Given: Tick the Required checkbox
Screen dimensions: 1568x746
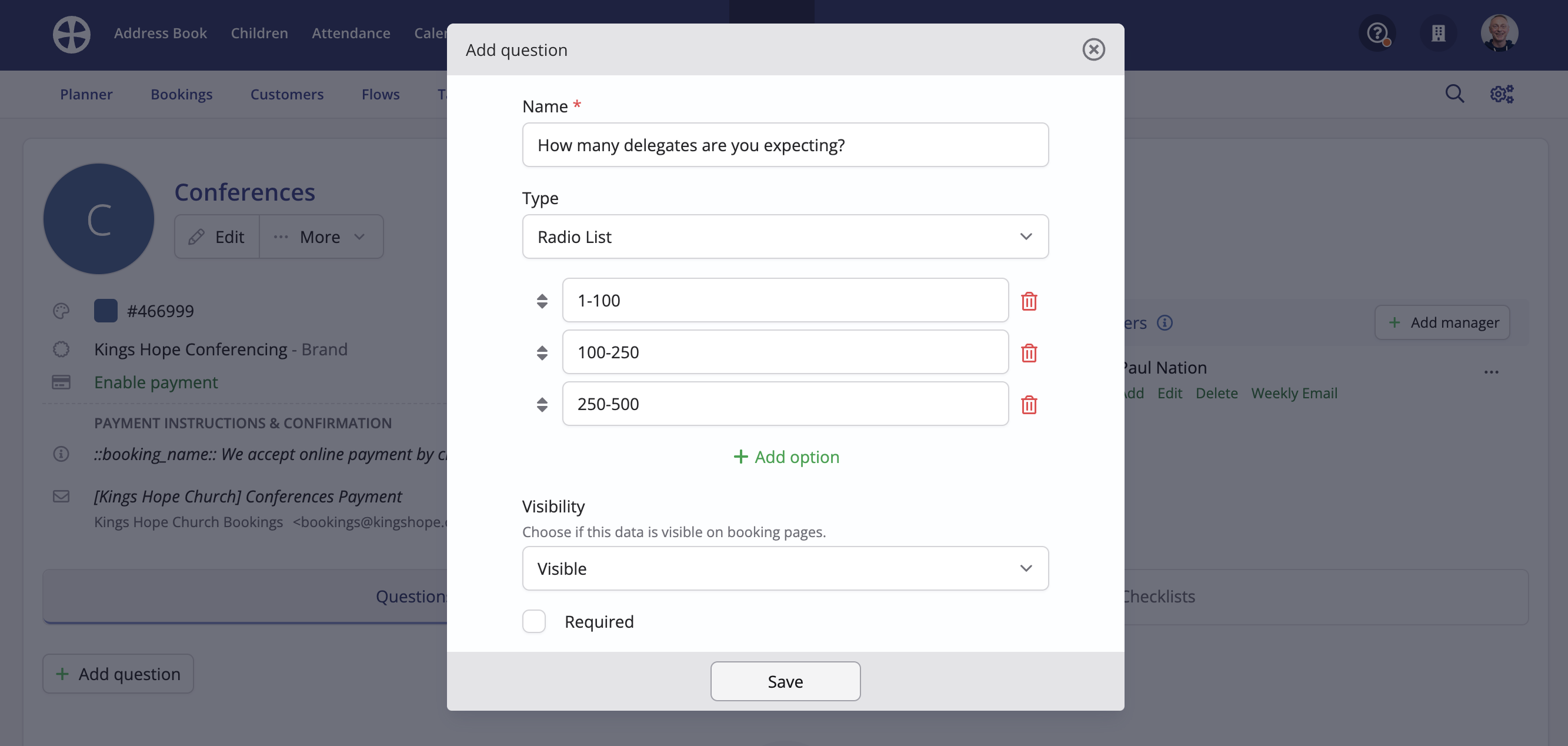Looking at the screenshot, I should click(x=534, y=621).
